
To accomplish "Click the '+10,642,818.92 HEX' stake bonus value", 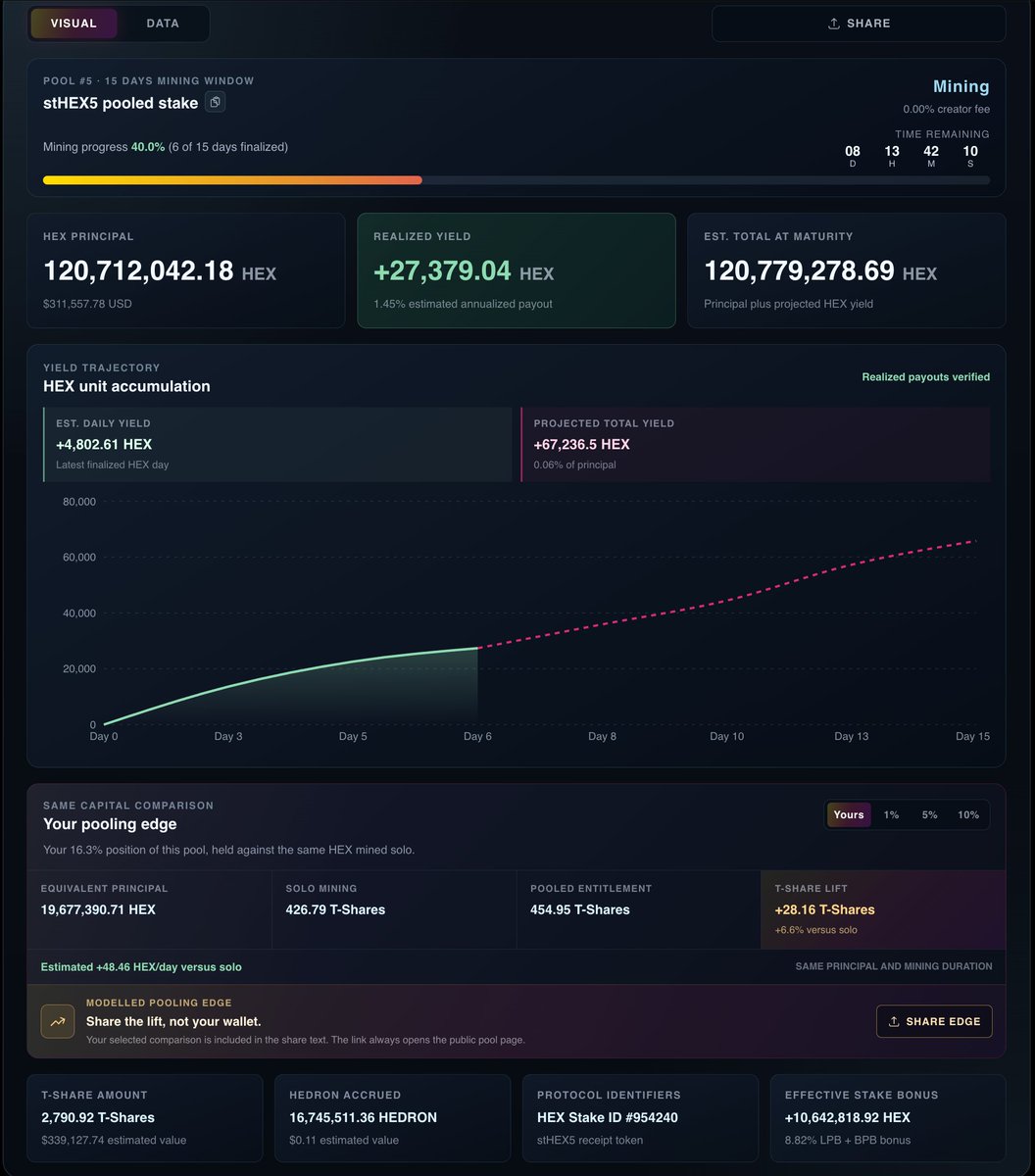I will (x=848, y=1117).
